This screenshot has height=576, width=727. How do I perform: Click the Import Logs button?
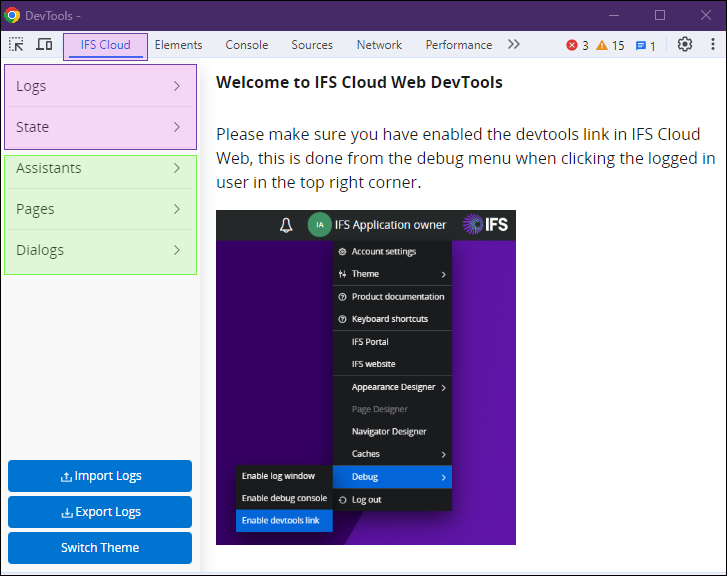(x=100, y=476)
